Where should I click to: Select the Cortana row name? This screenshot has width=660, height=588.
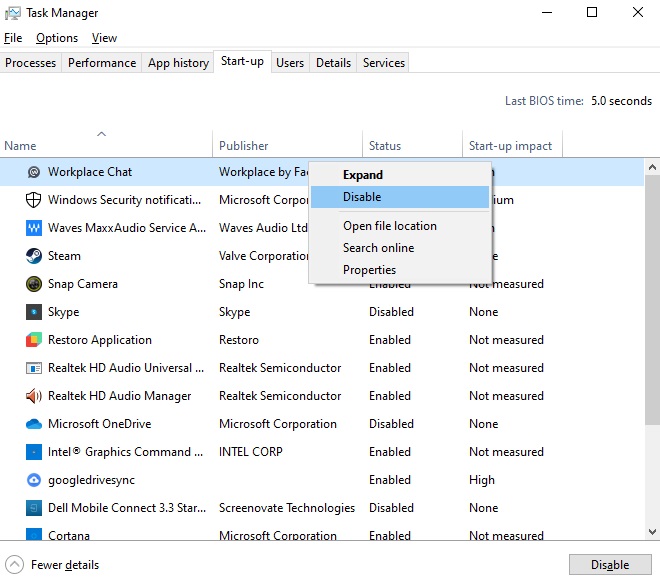pyautogui.click(x=69, y=535)
